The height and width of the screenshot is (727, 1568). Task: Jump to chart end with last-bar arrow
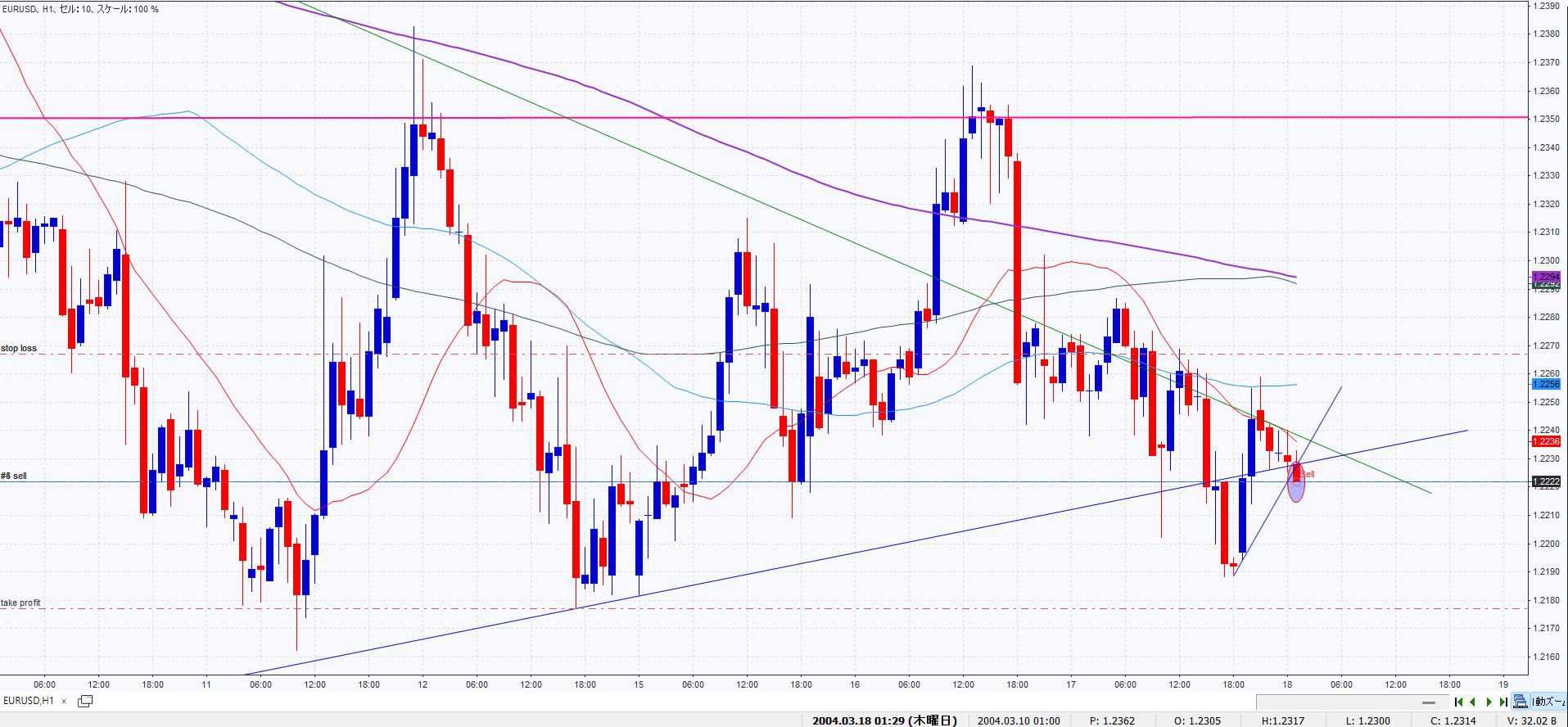click(x=1503, y=702)
